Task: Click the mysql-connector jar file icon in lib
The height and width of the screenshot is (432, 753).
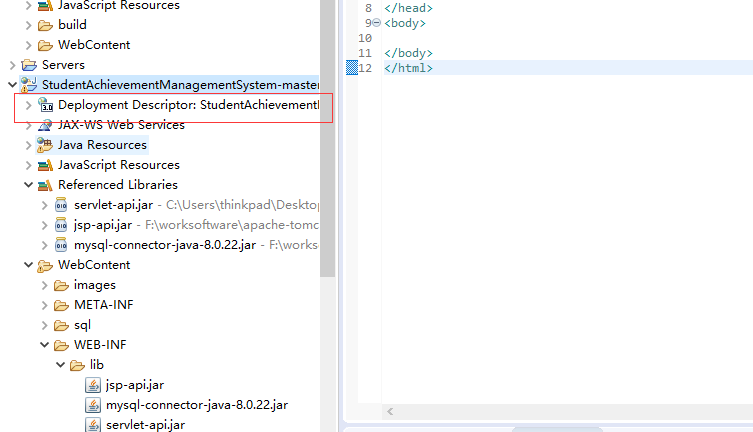Action: [93, 405]
